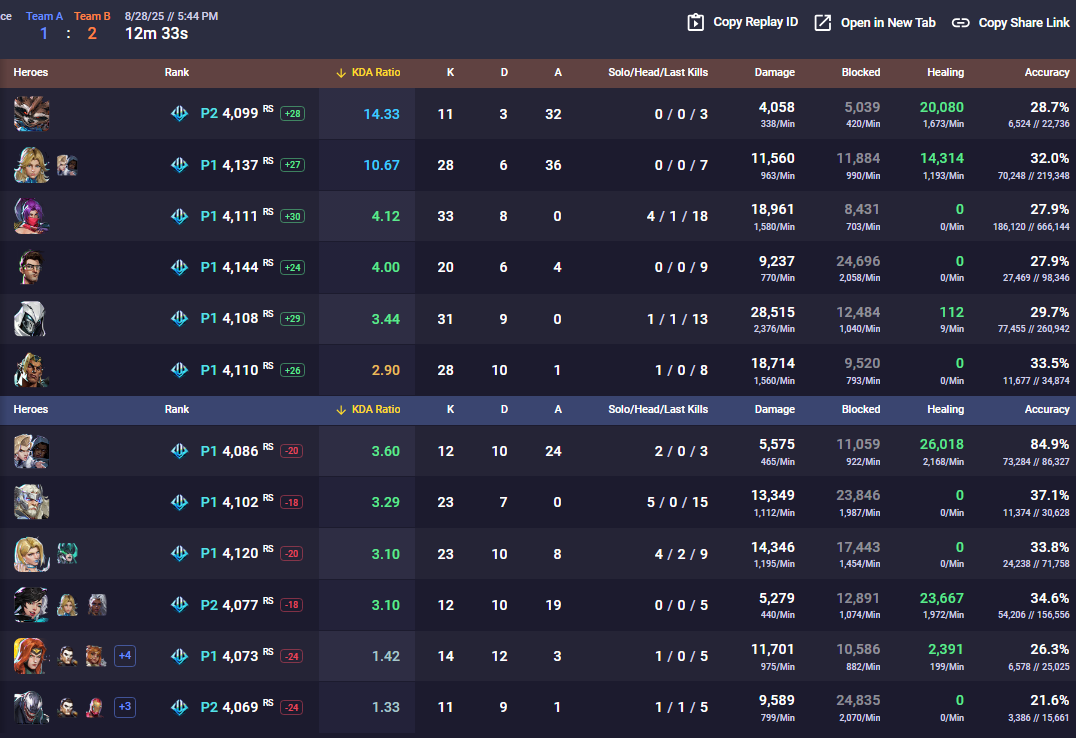Click third hero icon in P2 4,069 row
This screenshot has width=1076, height=738.
coord(95,707)
